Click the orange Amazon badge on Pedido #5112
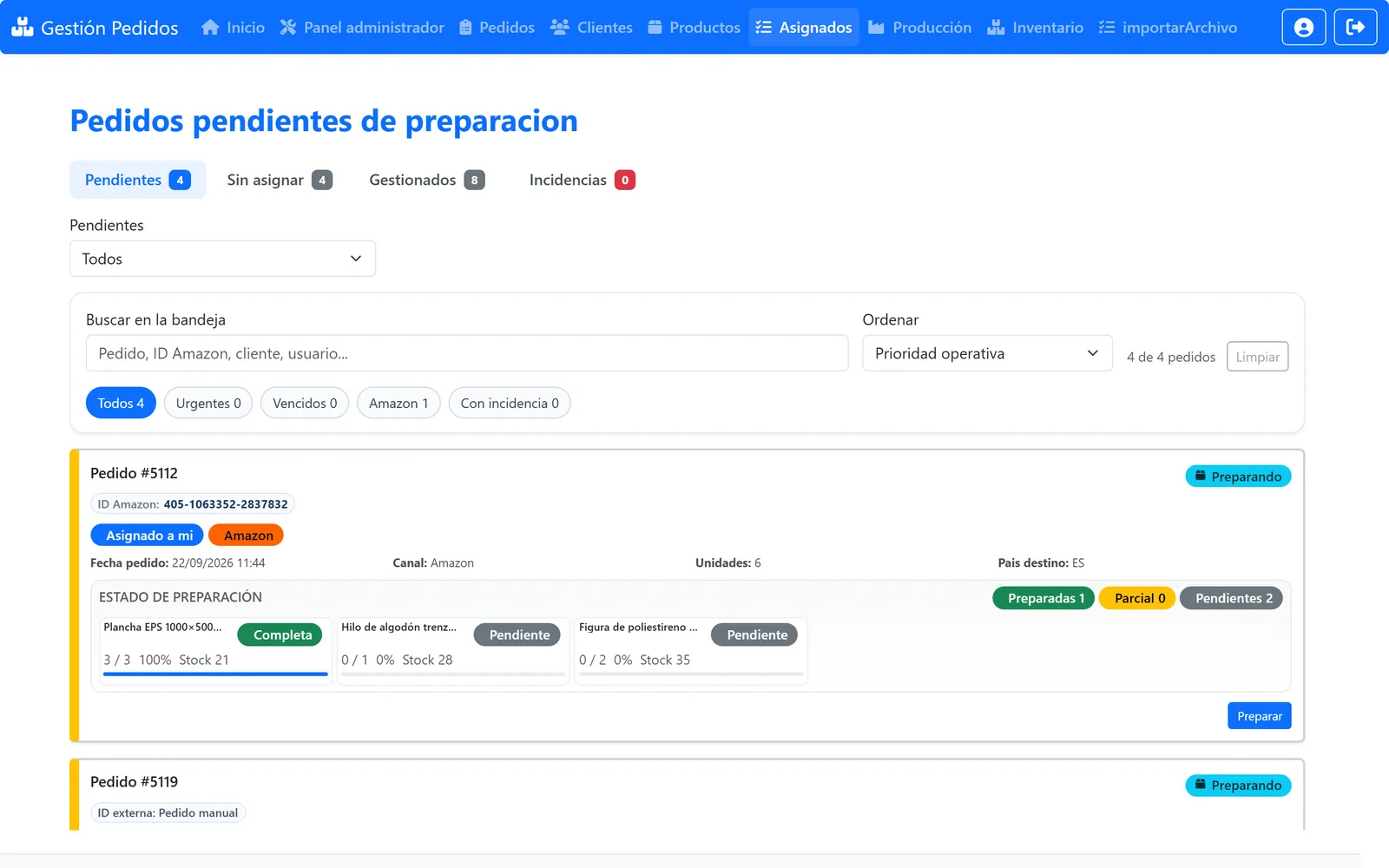 246,536
